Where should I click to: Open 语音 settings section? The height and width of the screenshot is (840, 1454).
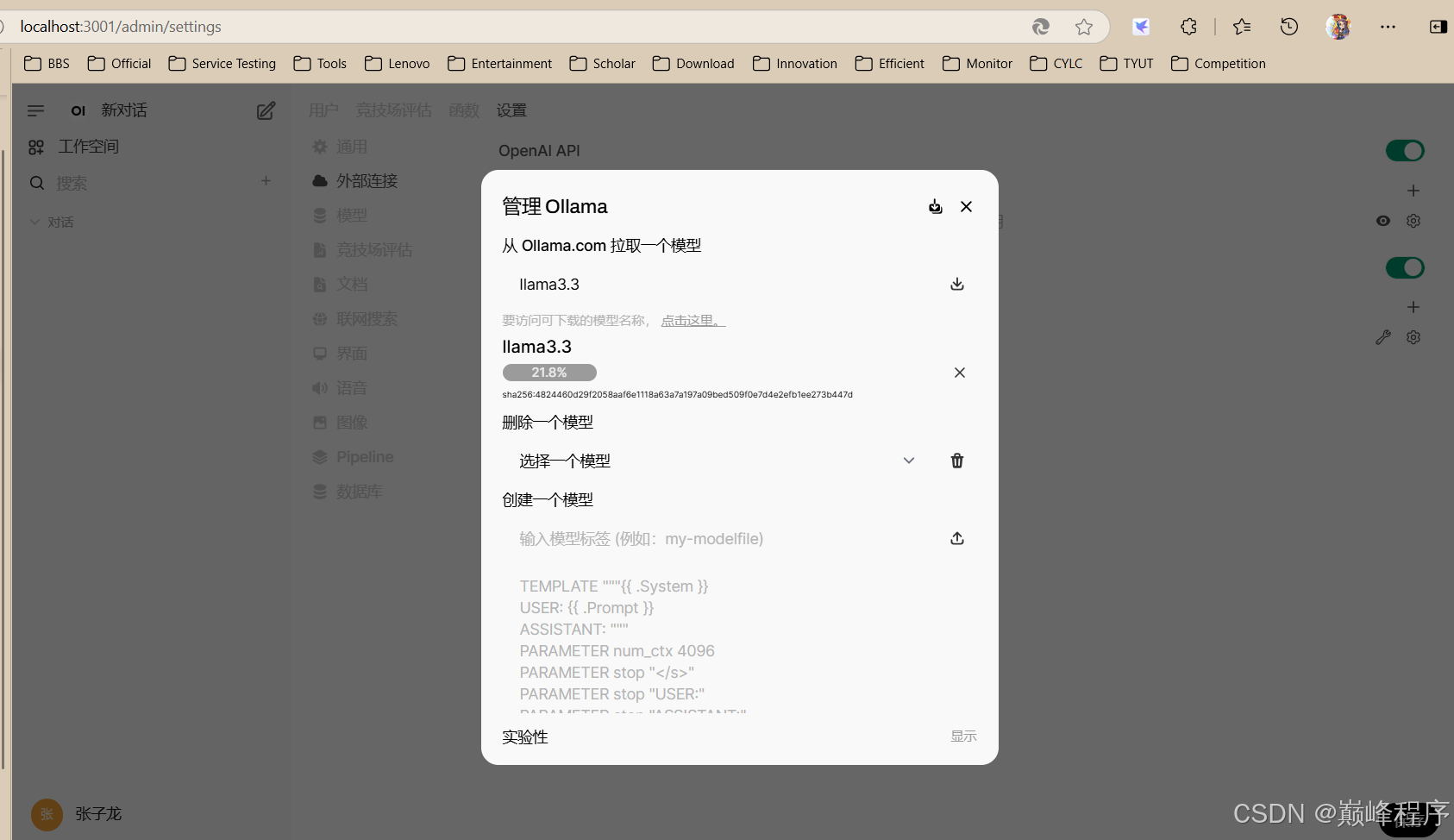(341, 388)
